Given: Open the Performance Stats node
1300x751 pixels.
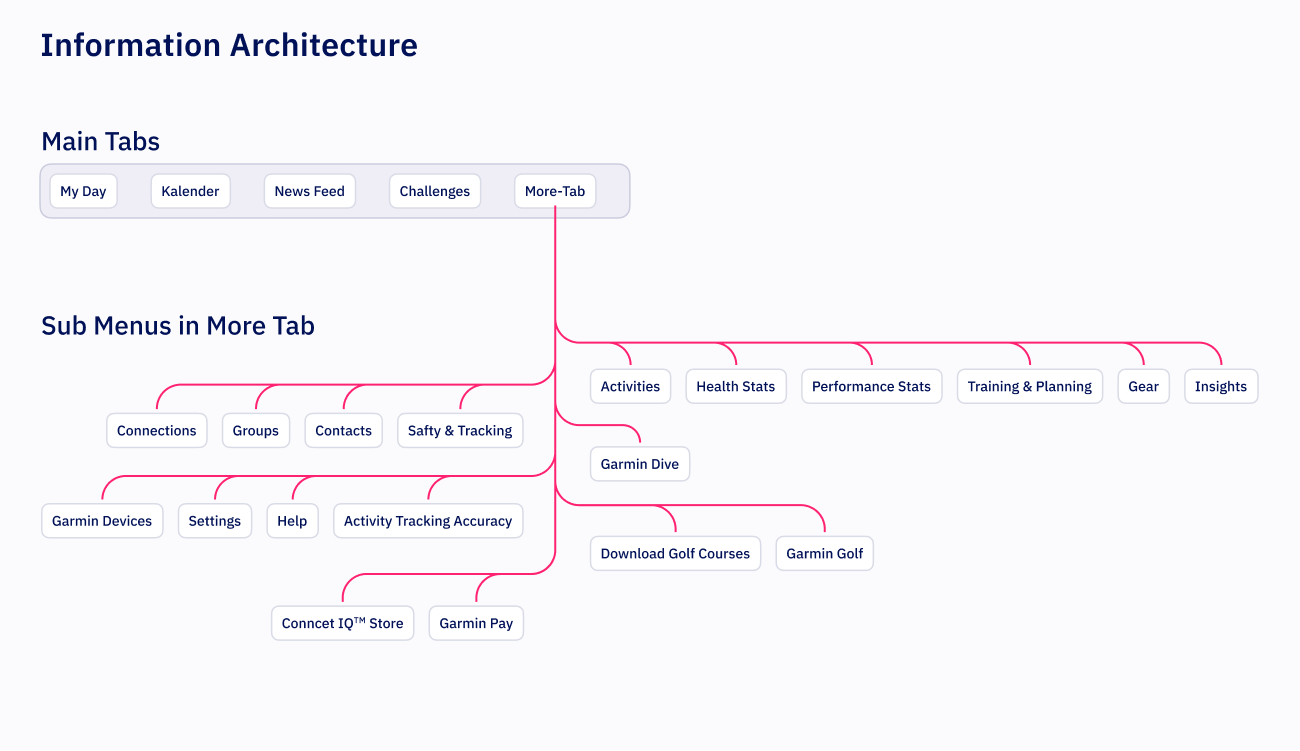Looking at the screenshot, I should [x=871, y=387].
